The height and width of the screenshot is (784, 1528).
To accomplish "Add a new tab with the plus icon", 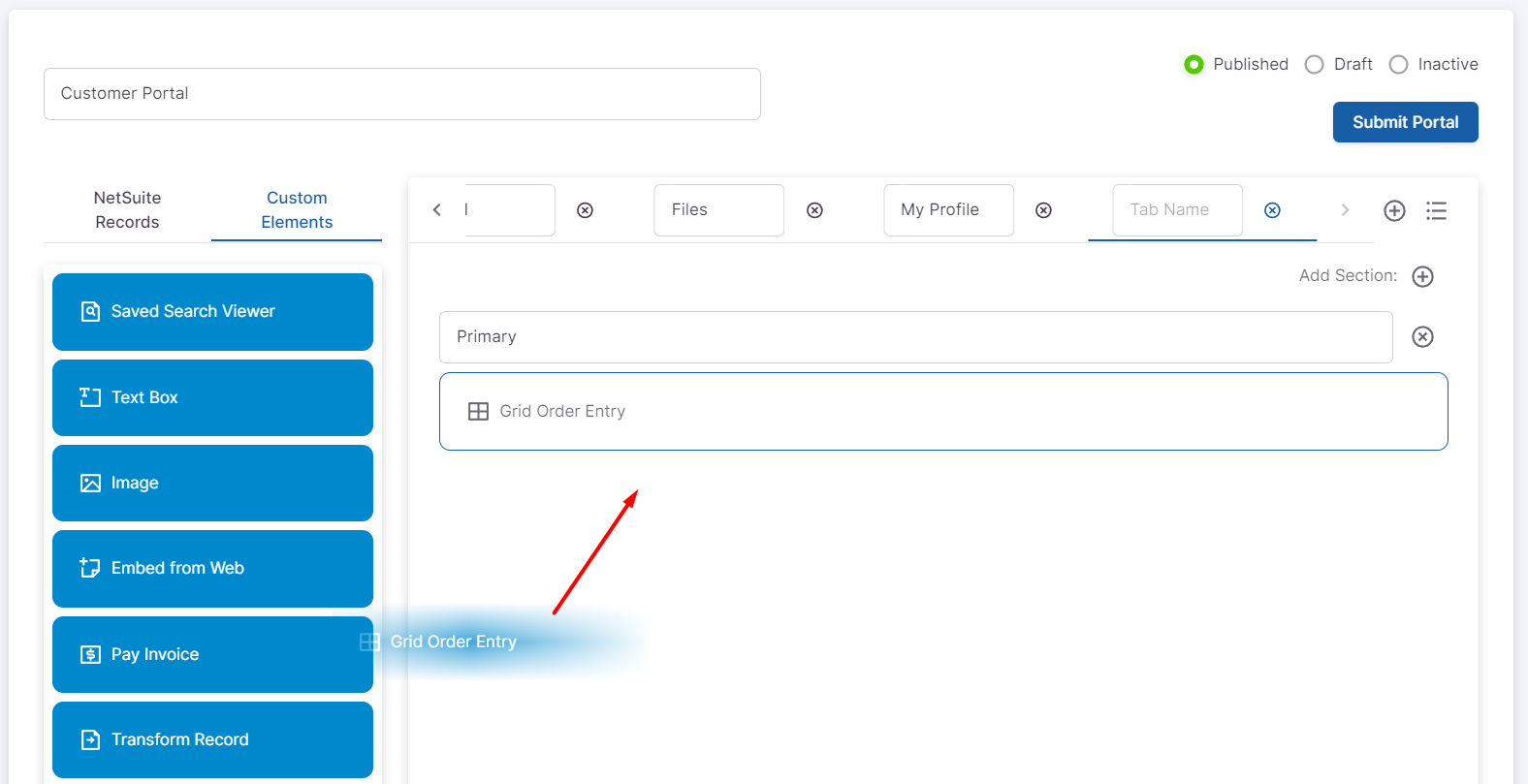I will [1394, 210].
